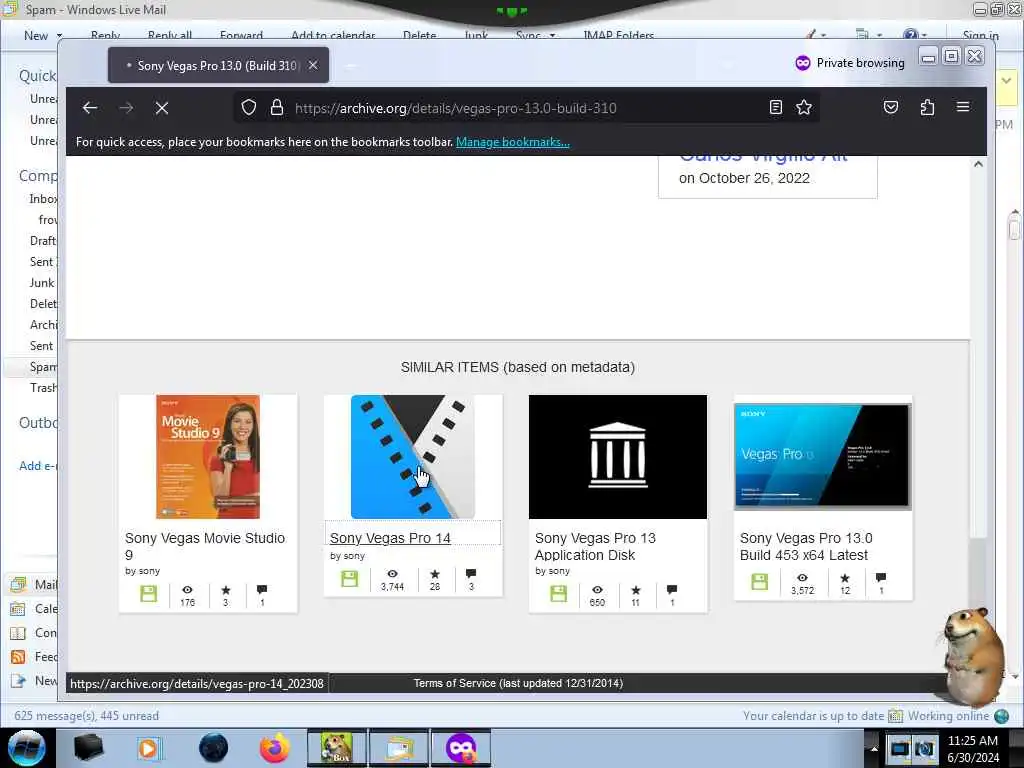Click the scroll up arrow of page scrollbar
The height and width of the screenshot is (768, 1024).
point(978,164)
